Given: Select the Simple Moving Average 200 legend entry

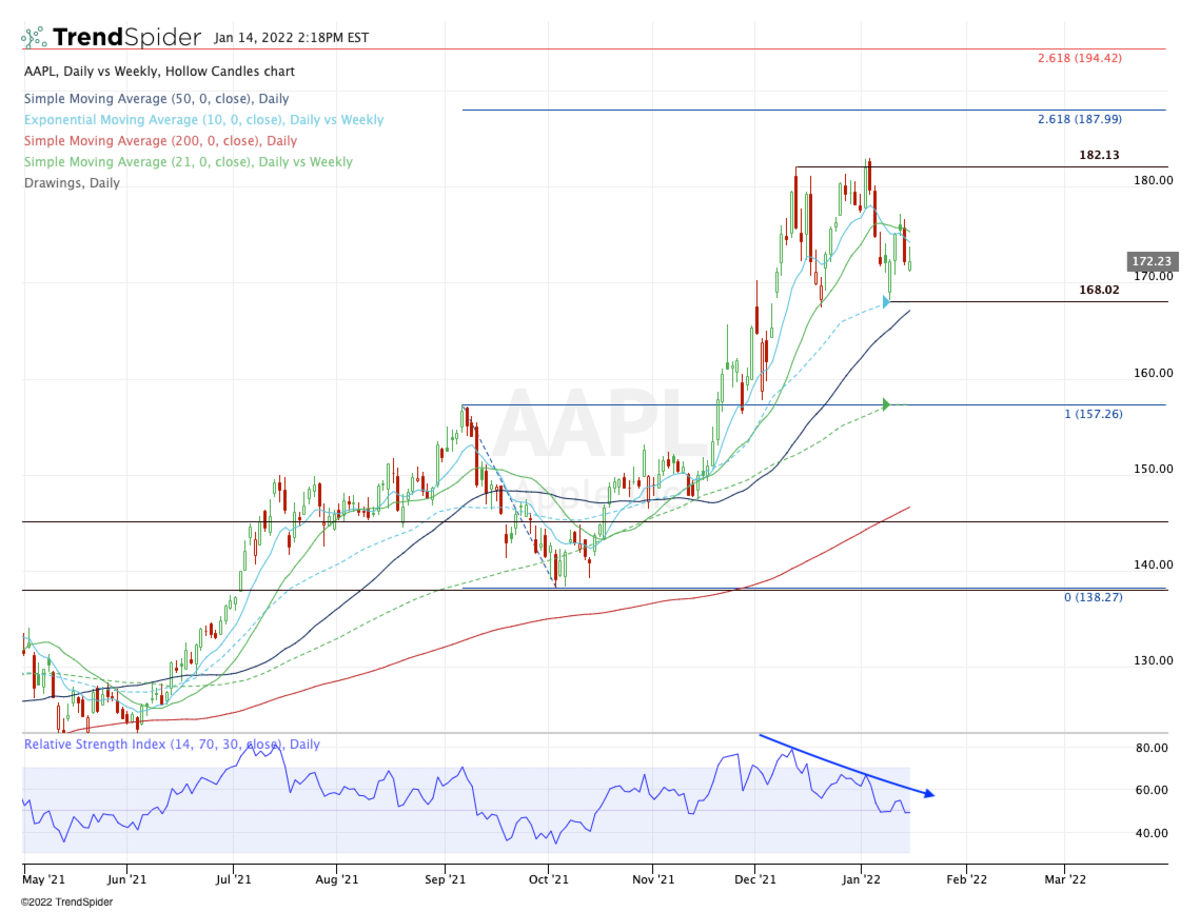Looking at the screenshot, I should pyautogui.click(x=160, y=141).
